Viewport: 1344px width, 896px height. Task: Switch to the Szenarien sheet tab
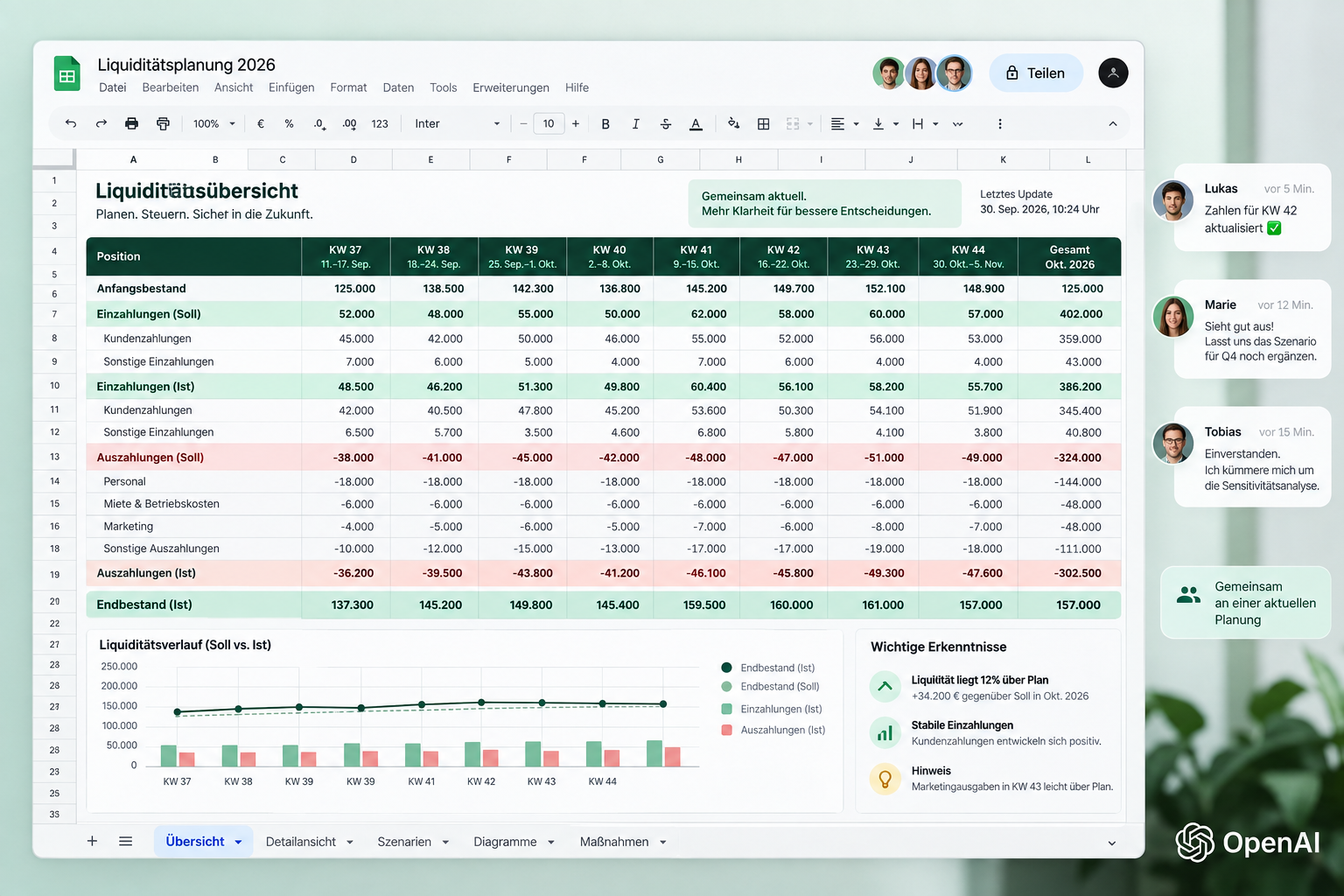point(404,842)
